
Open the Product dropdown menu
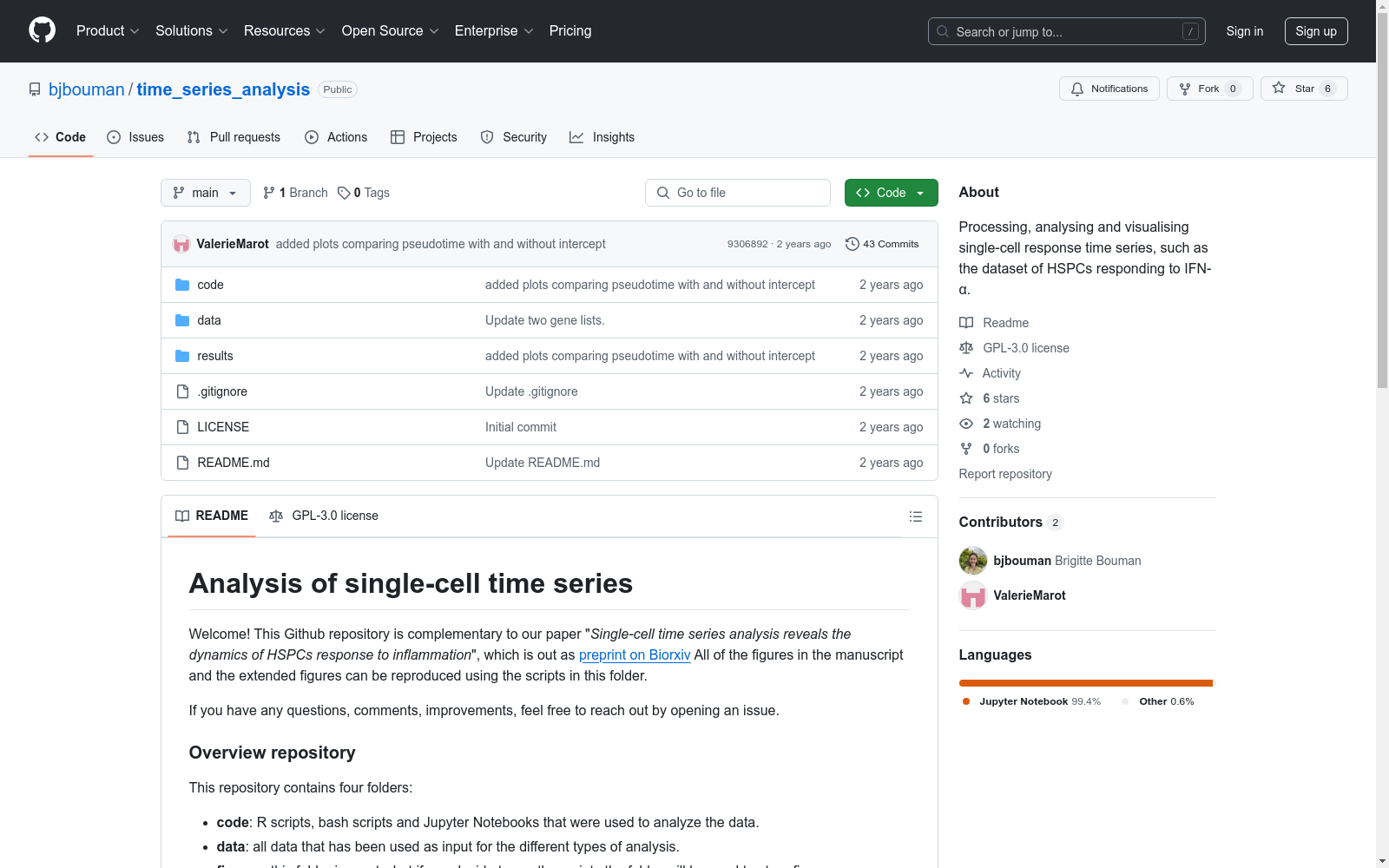click(108, 30)
